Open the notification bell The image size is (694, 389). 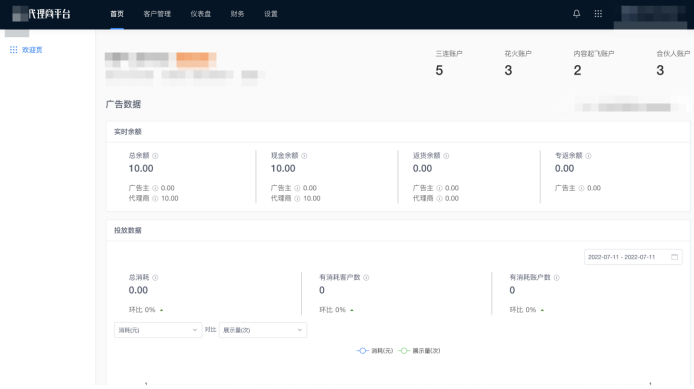tap(576, 14)
